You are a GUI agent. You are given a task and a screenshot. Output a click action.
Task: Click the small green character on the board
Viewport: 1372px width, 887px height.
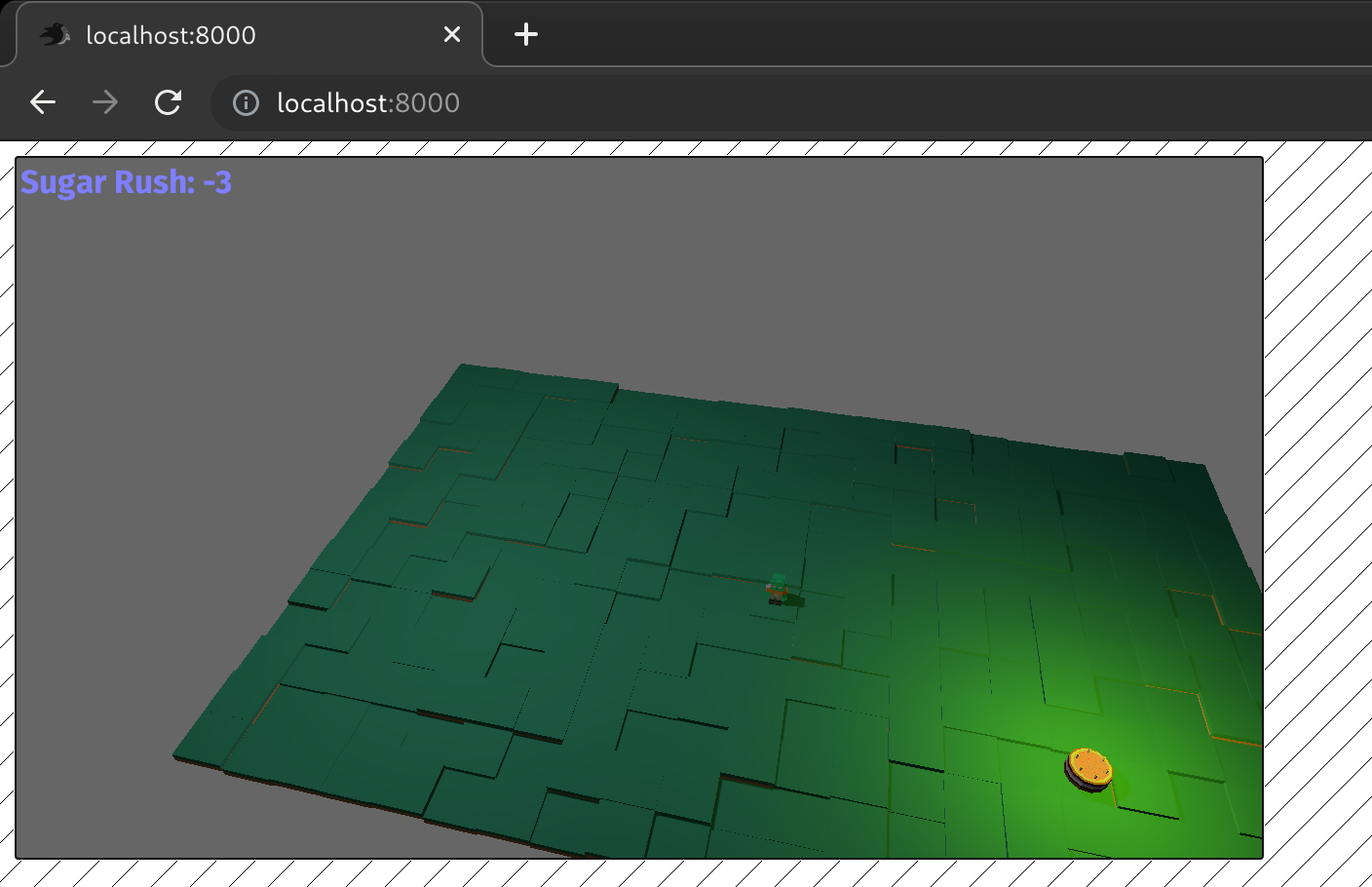(x=778, y=589)
